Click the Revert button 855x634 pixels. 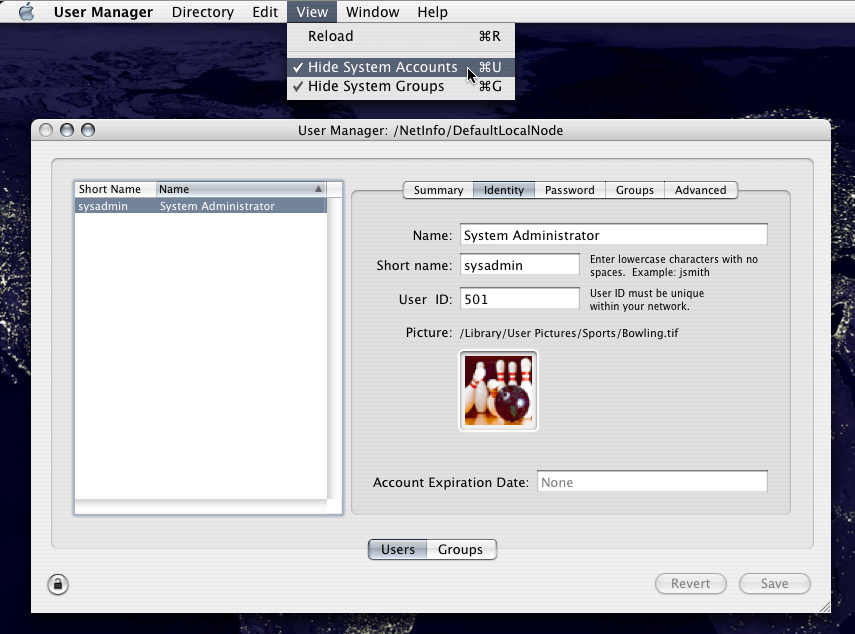[690, 583]
